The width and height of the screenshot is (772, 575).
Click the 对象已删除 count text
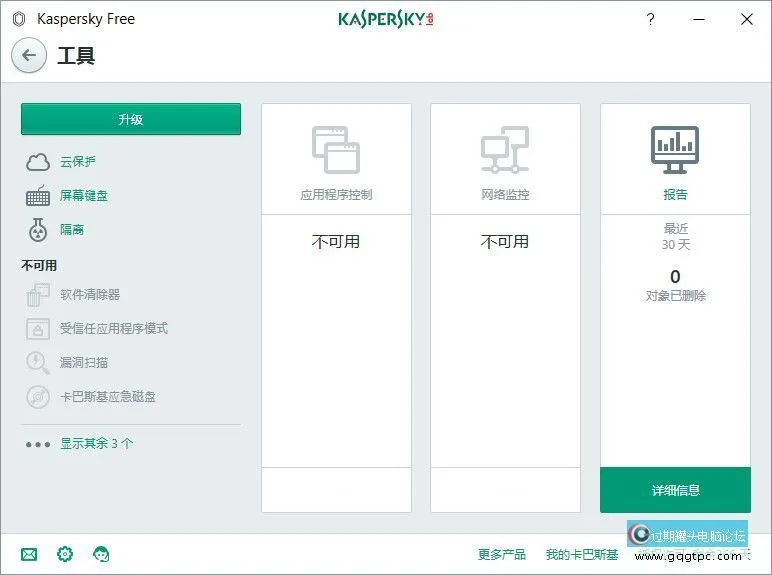[676, 295]
